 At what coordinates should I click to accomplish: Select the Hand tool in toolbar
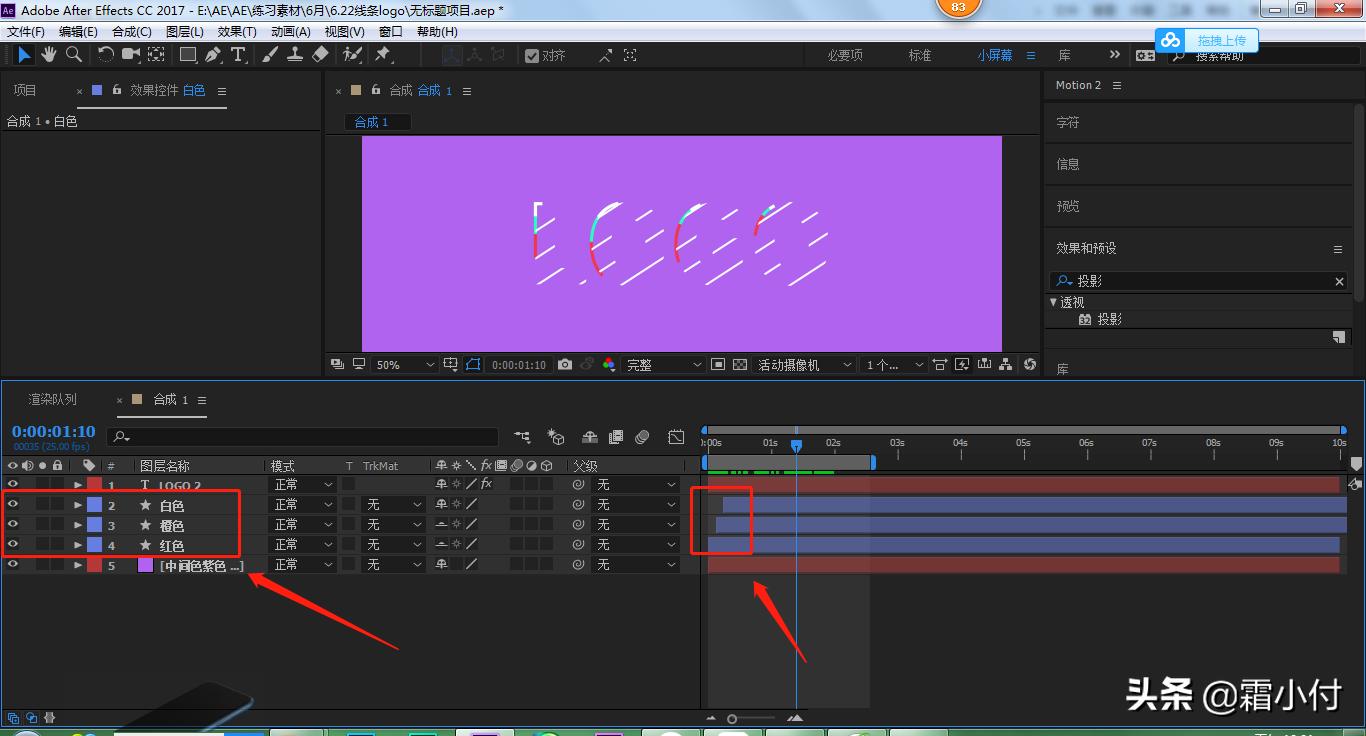48,55
